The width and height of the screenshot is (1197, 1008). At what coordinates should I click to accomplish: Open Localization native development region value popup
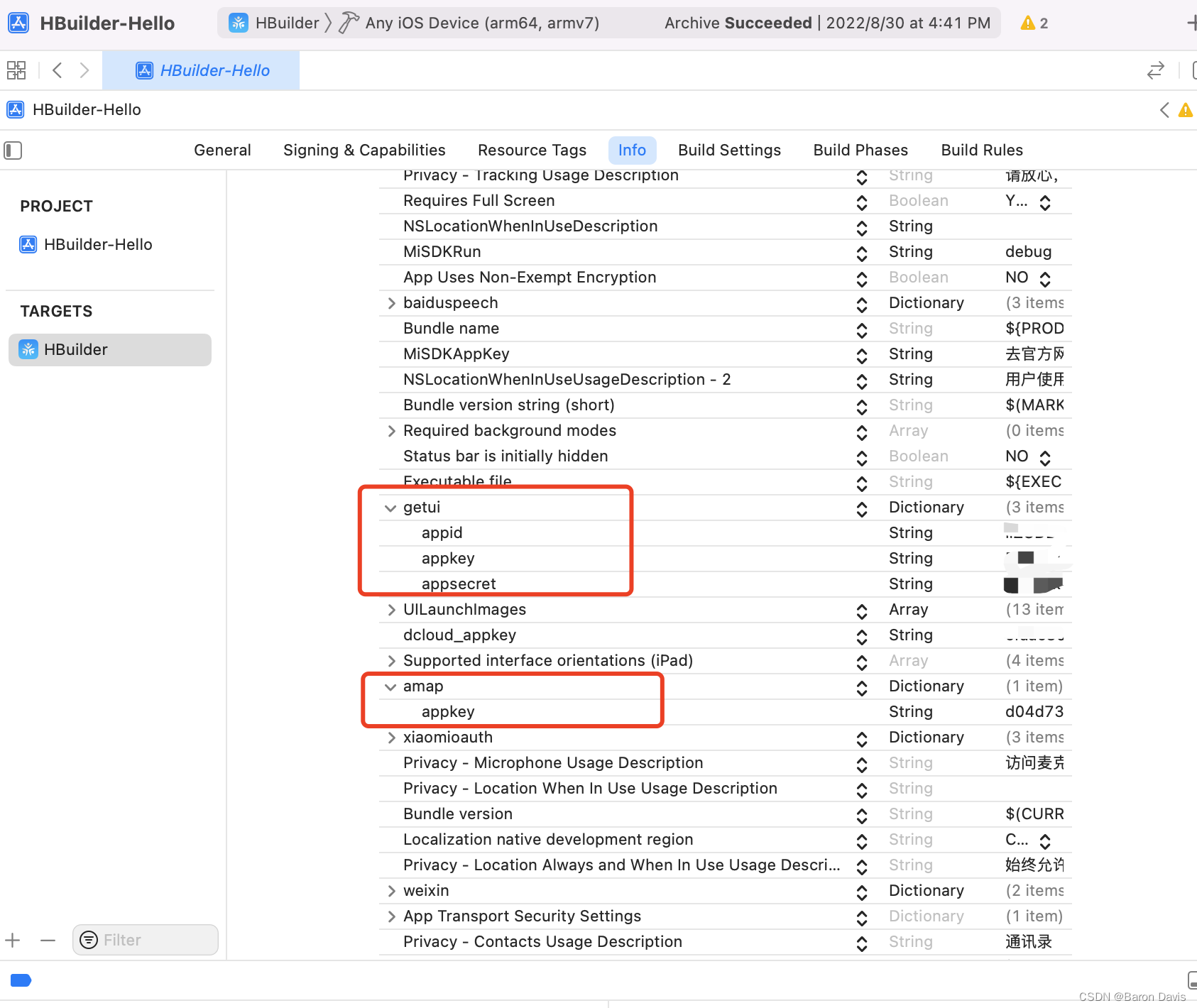tap(1045, 841)
